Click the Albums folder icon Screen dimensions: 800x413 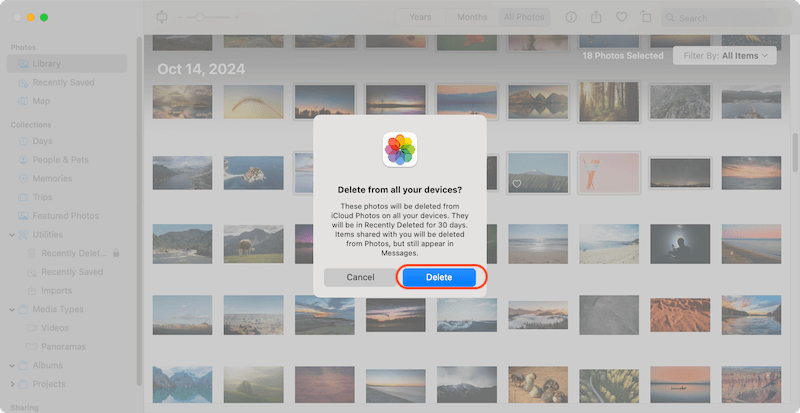click(23, 366)
